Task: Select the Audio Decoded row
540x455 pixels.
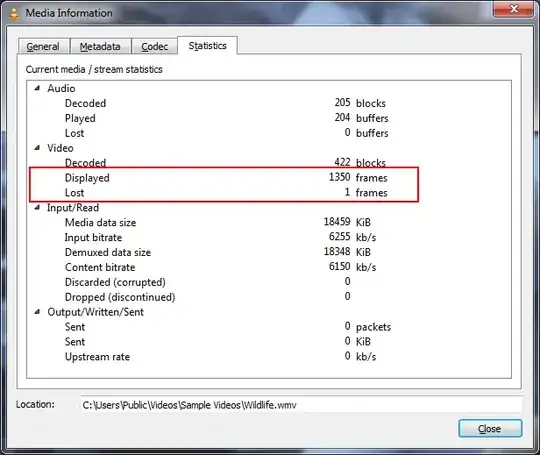Action: [x=269, y=103]
